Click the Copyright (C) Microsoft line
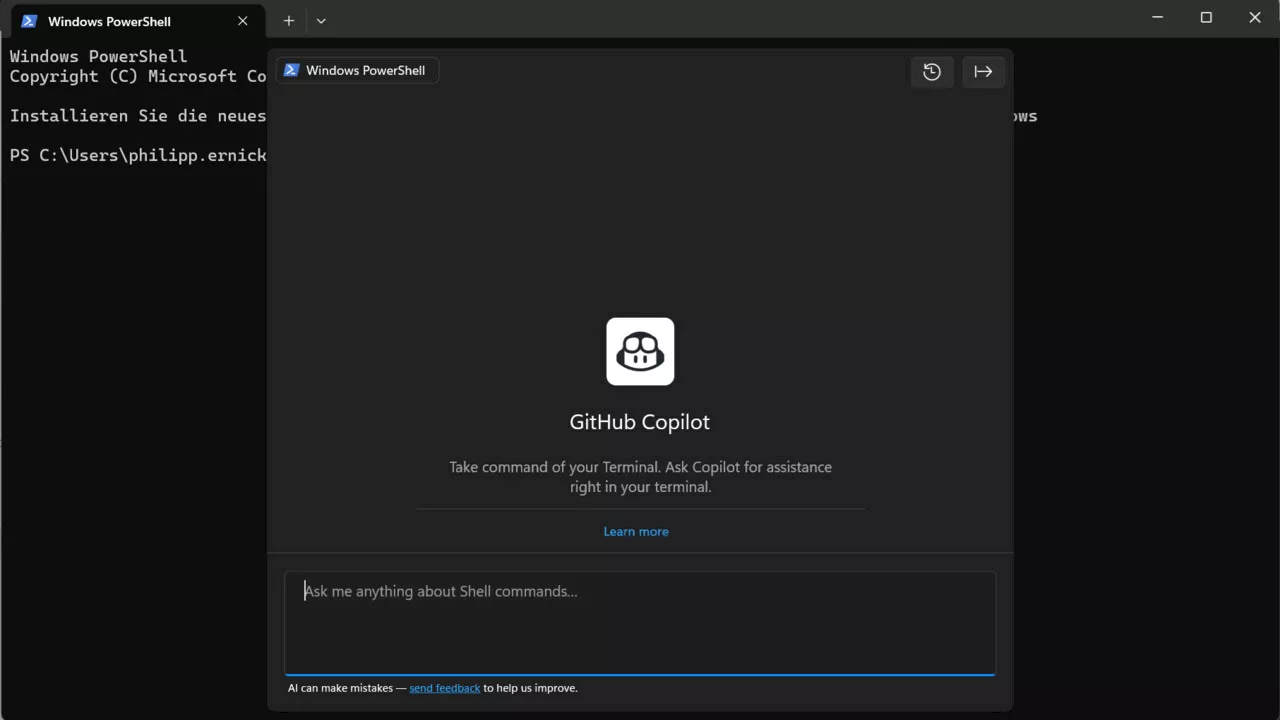The image size is (1280, 720). coord(138,76)
